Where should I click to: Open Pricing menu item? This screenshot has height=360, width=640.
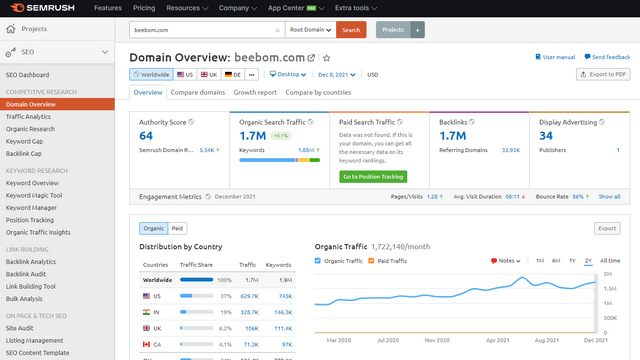144,8
